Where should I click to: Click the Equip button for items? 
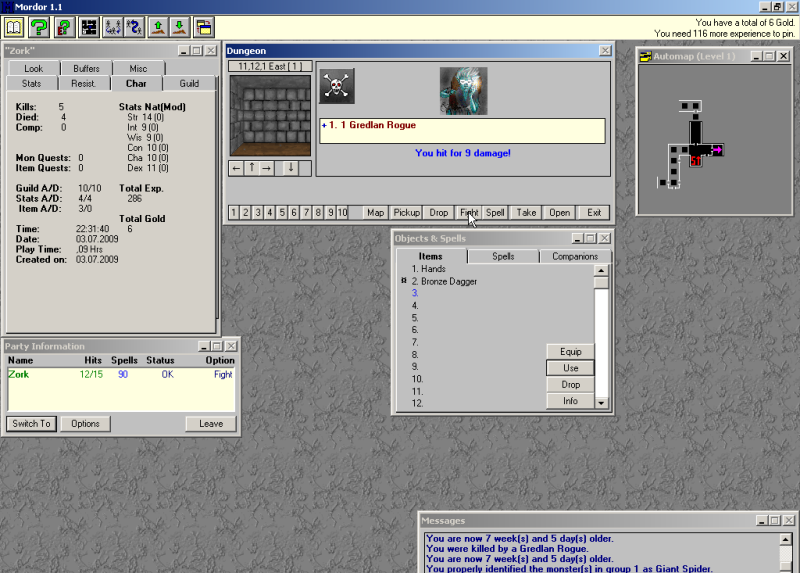pos(570,352)
